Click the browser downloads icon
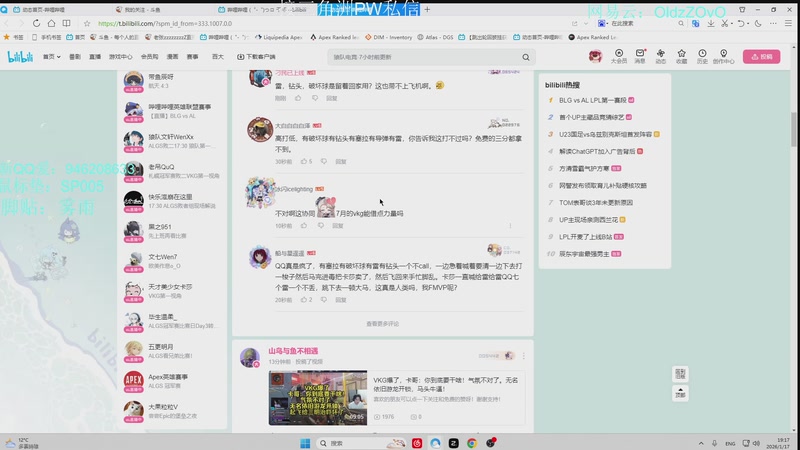Viewport: 800px width, 450px height. [710, 23]
